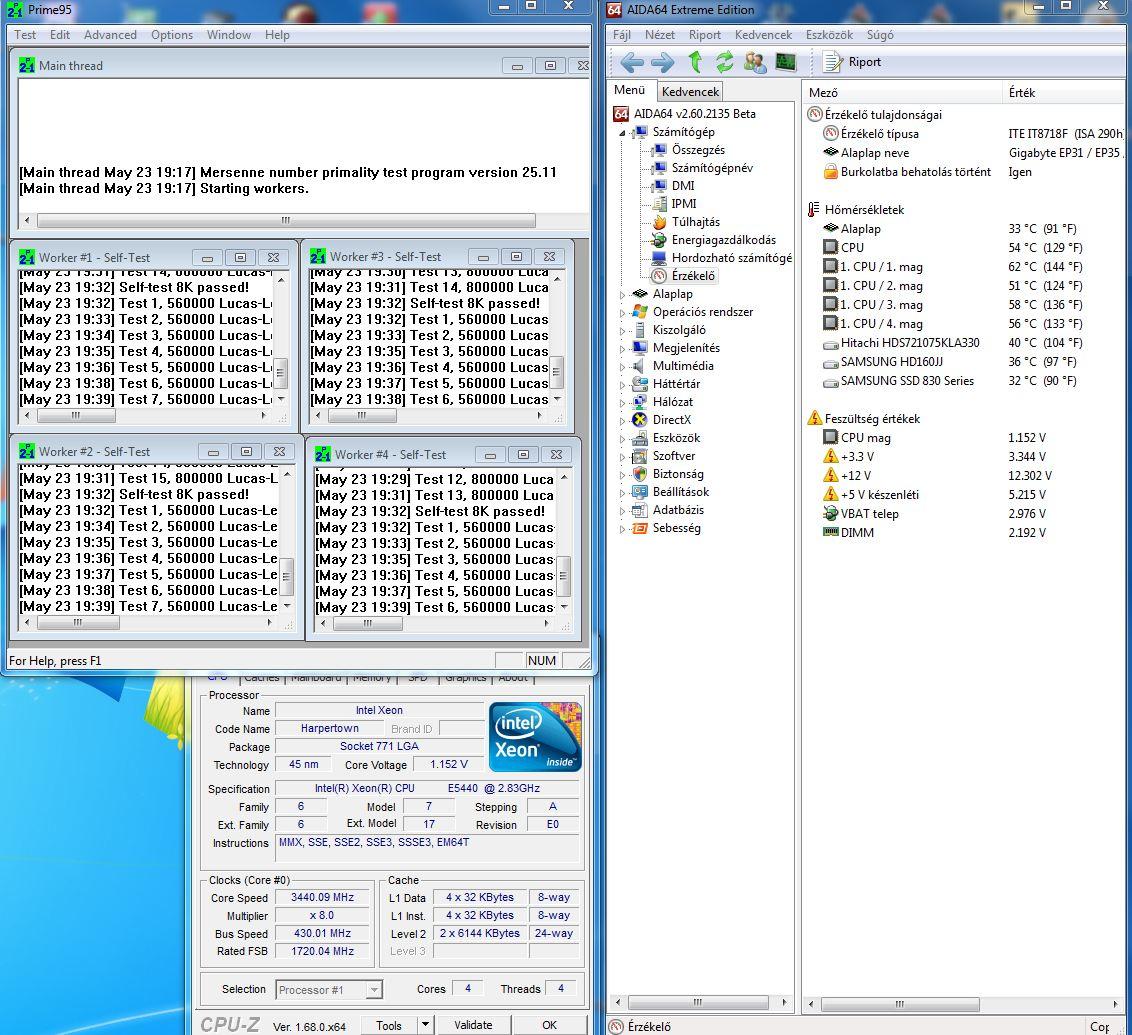Select Túlhajtás in the AIDA64 tree
The height and width of the screenshot is (1035, 1132).
(695, 222)
